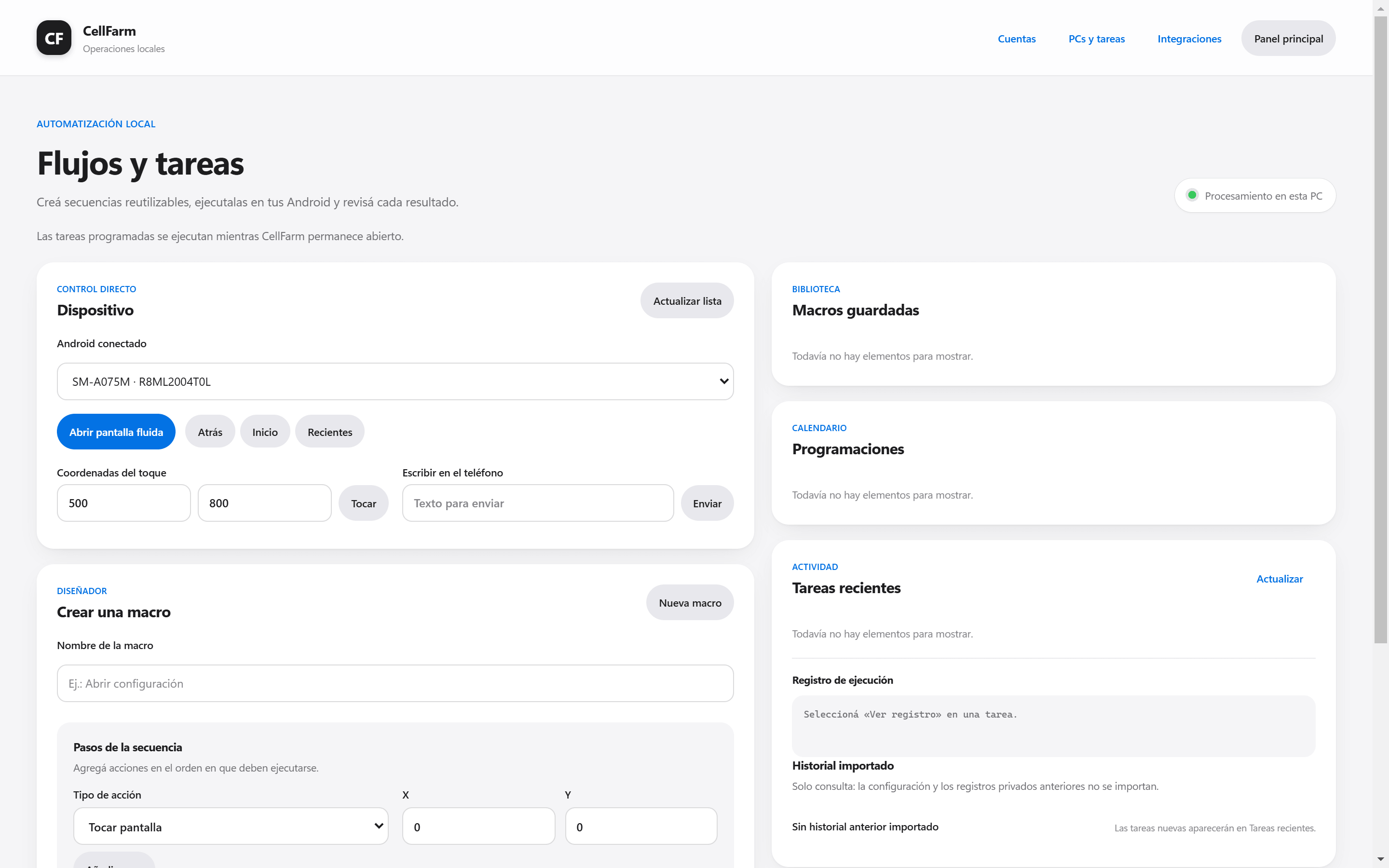
Task: Focus the touch coordinate field with 500
Action: tap(123, 503)
